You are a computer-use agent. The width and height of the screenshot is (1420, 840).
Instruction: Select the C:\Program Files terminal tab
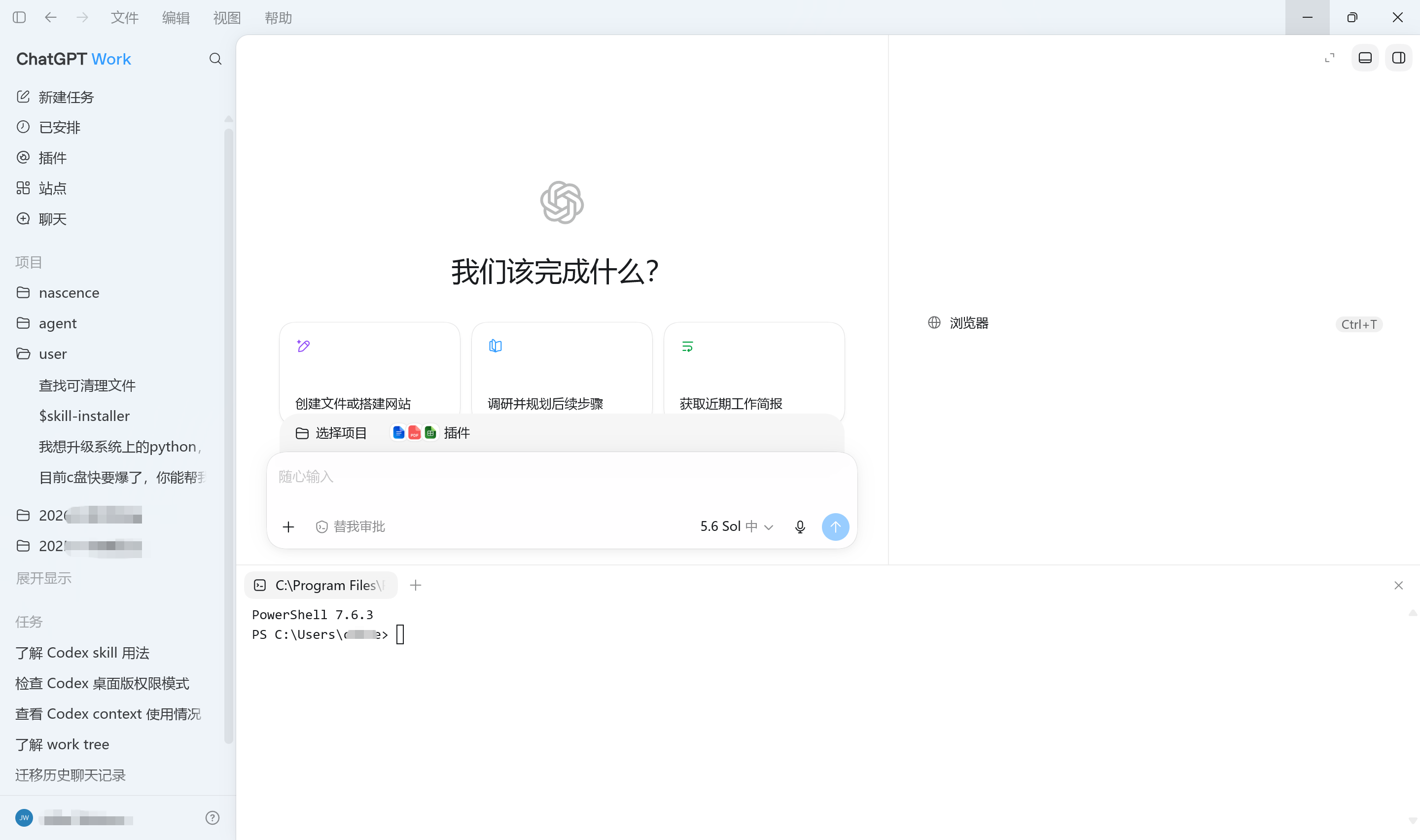[320, 585]
